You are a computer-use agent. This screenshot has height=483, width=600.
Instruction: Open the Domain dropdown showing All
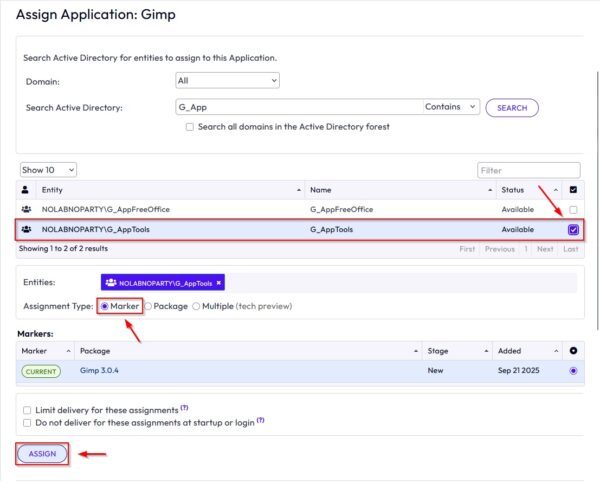pos(227,81)
